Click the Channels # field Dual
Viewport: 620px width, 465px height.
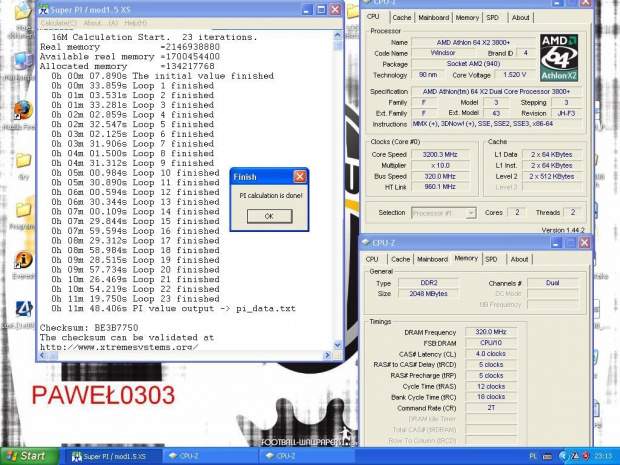click(552, 283)
